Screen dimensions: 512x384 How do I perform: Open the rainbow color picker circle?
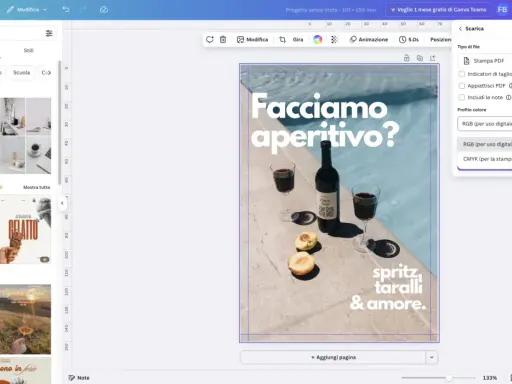tap(317, 39)
